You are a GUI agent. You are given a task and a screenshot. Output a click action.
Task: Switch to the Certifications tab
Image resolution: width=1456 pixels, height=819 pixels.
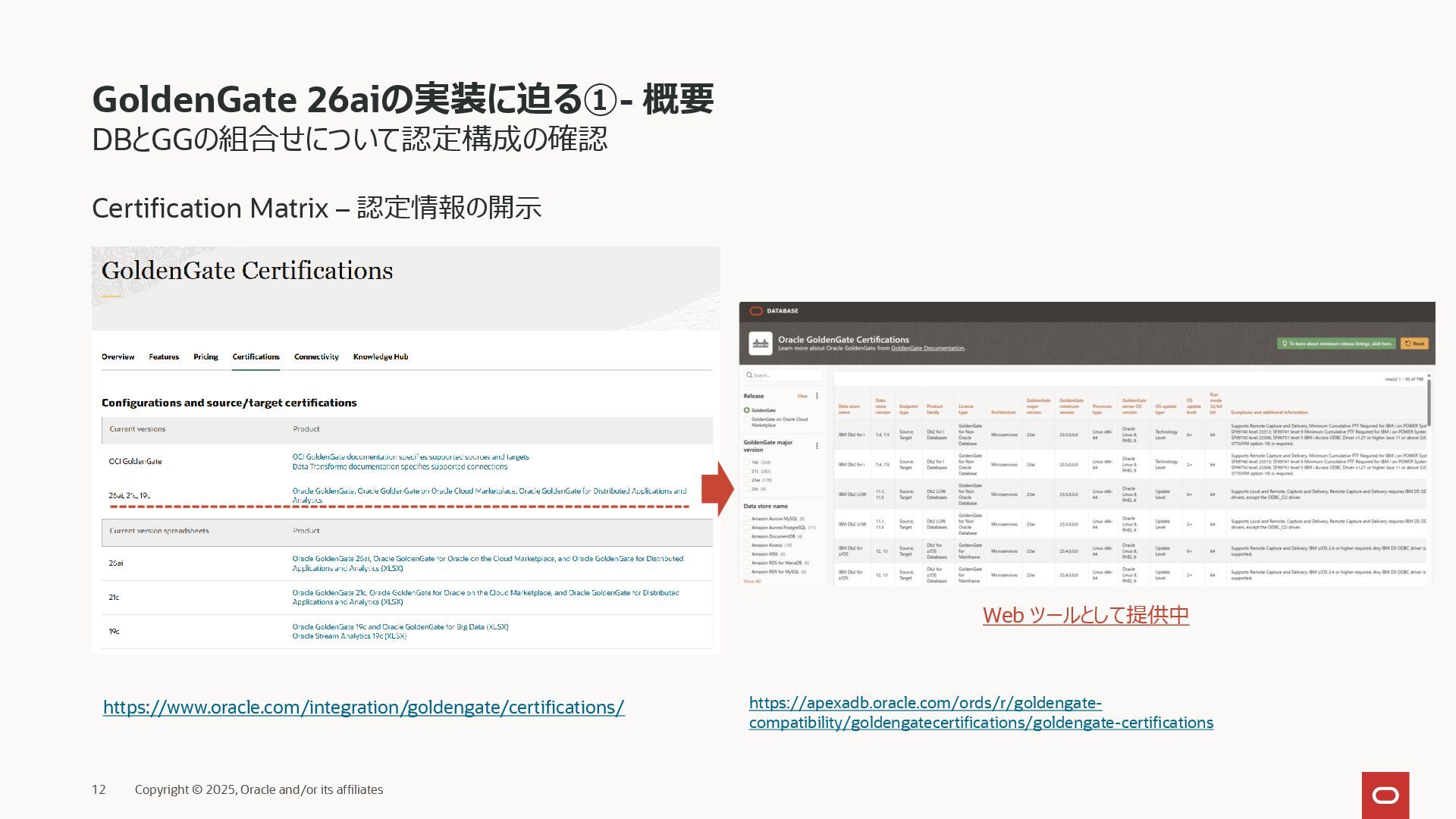coord(256,357)
